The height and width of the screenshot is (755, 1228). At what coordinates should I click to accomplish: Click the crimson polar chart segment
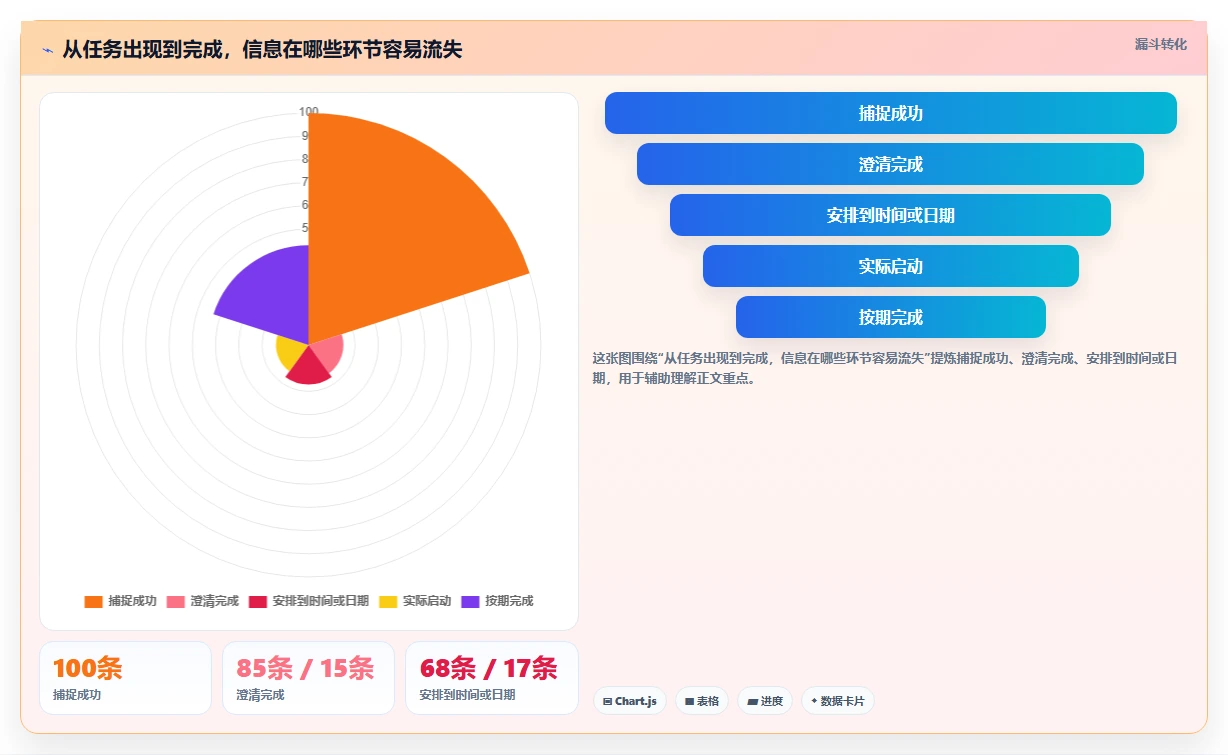[310, 370]
